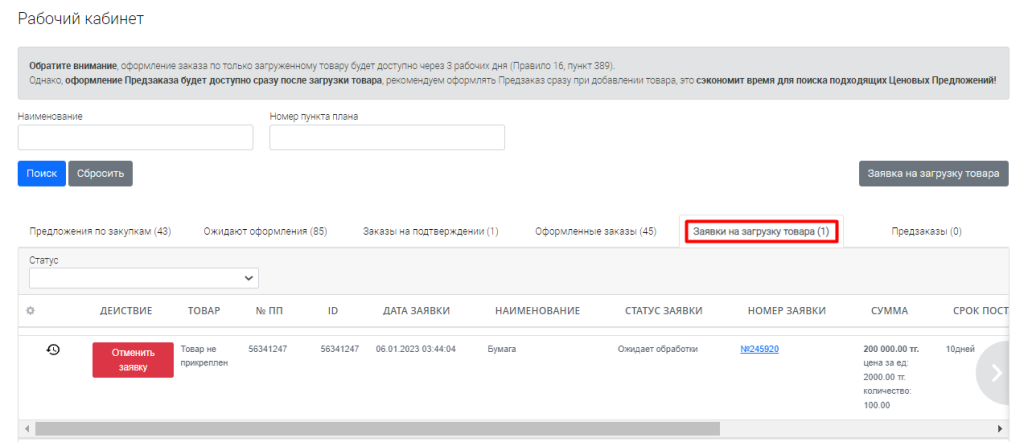Open request link №245920
Screen dimensions: 1024x442
point(759,349)
